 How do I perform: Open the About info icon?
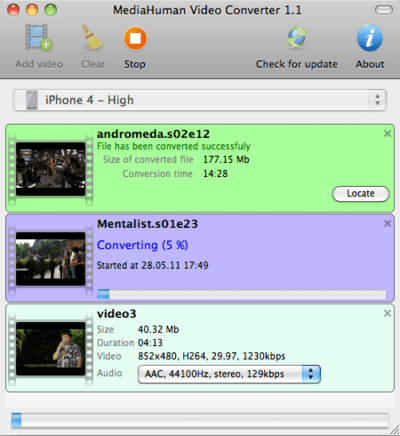pyautogui.click(x=370, y=38)
